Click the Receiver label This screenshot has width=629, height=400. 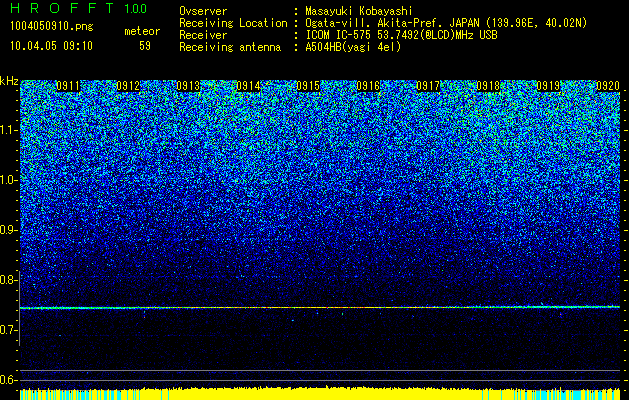[x=203, y=35]
